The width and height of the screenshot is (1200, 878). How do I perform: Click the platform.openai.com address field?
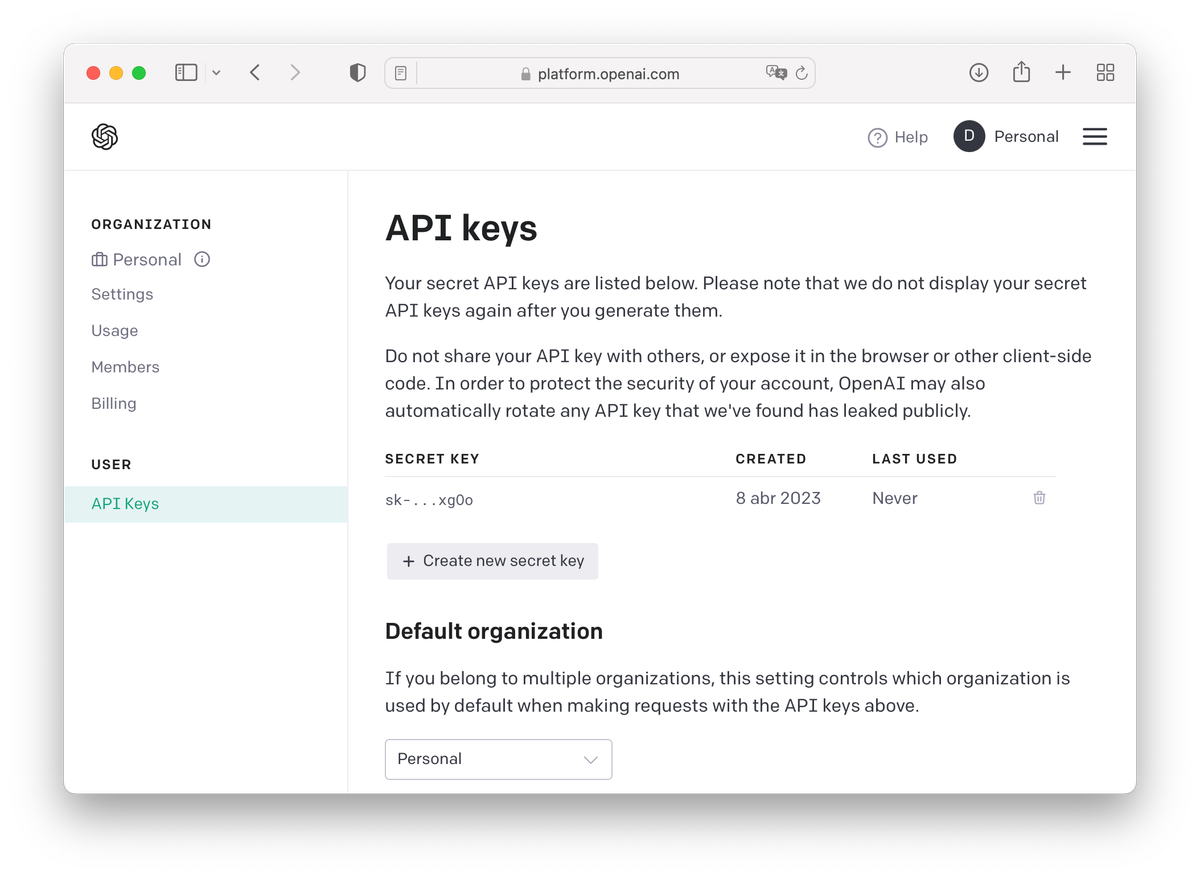pos(600,73)
